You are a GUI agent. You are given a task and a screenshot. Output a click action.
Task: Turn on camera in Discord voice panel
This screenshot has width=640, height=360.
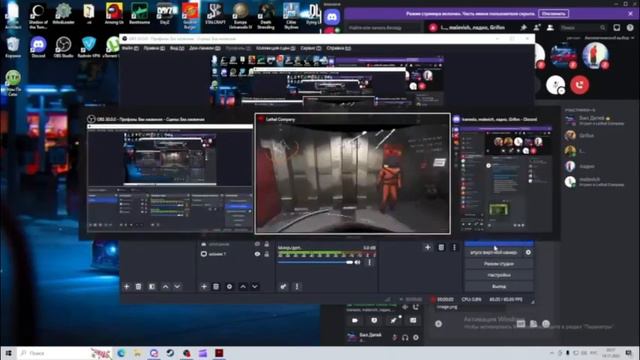coord(355,320)
